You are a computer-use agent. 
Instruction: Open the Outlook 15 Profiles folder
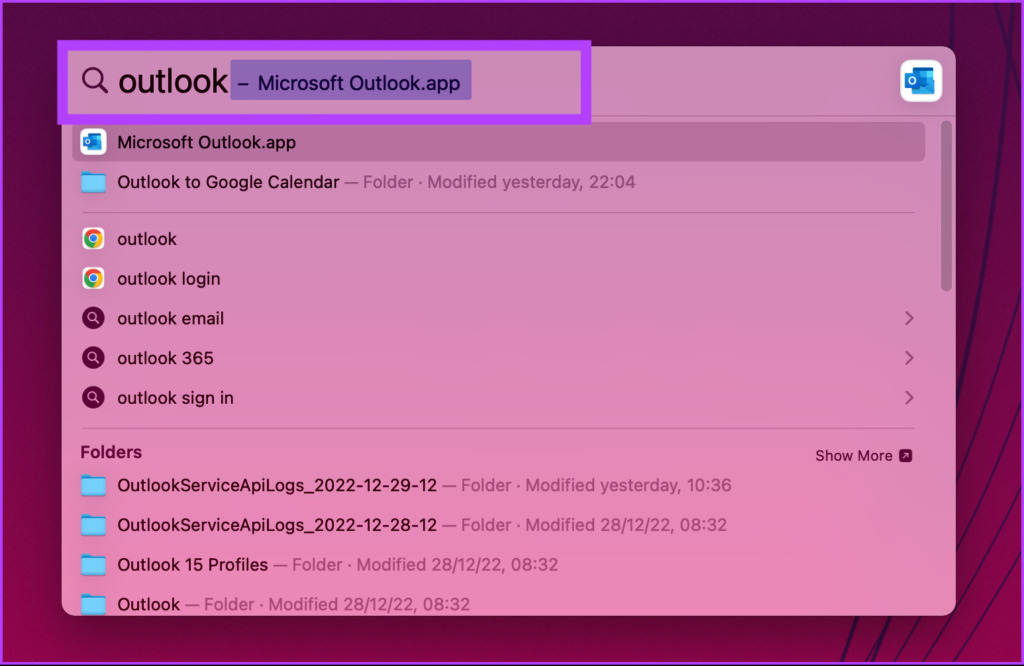pyautogui.click(x=498, y=565)
